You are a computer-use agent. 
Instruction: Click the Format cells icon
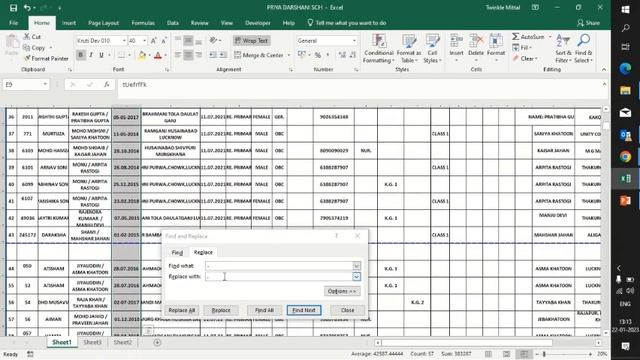coord(496,41)
